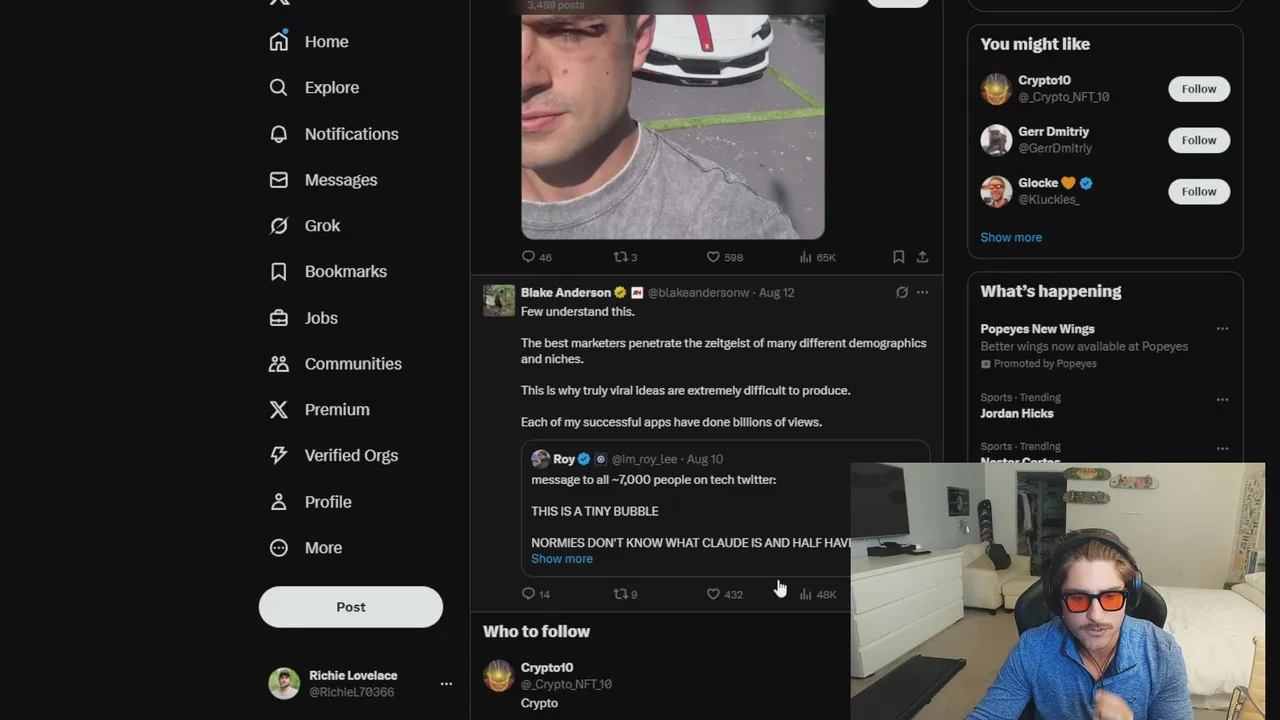Expand Roy's quoted tweet with Show more
The image size is (1280, 720).
[x=562, y=559]
